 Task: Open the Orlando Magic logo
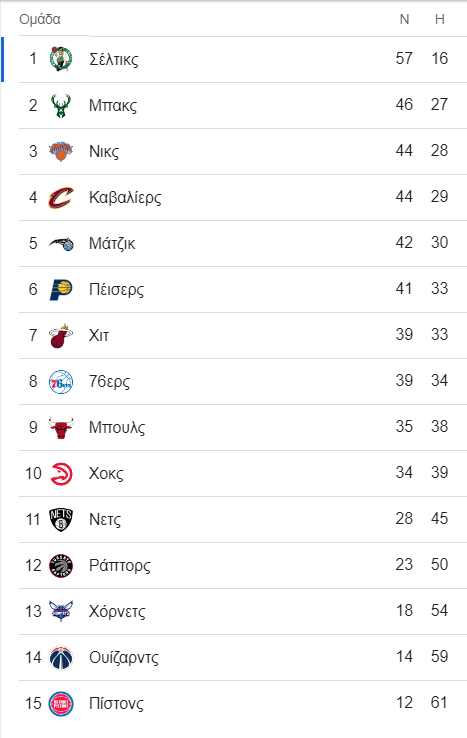[61, 243]
